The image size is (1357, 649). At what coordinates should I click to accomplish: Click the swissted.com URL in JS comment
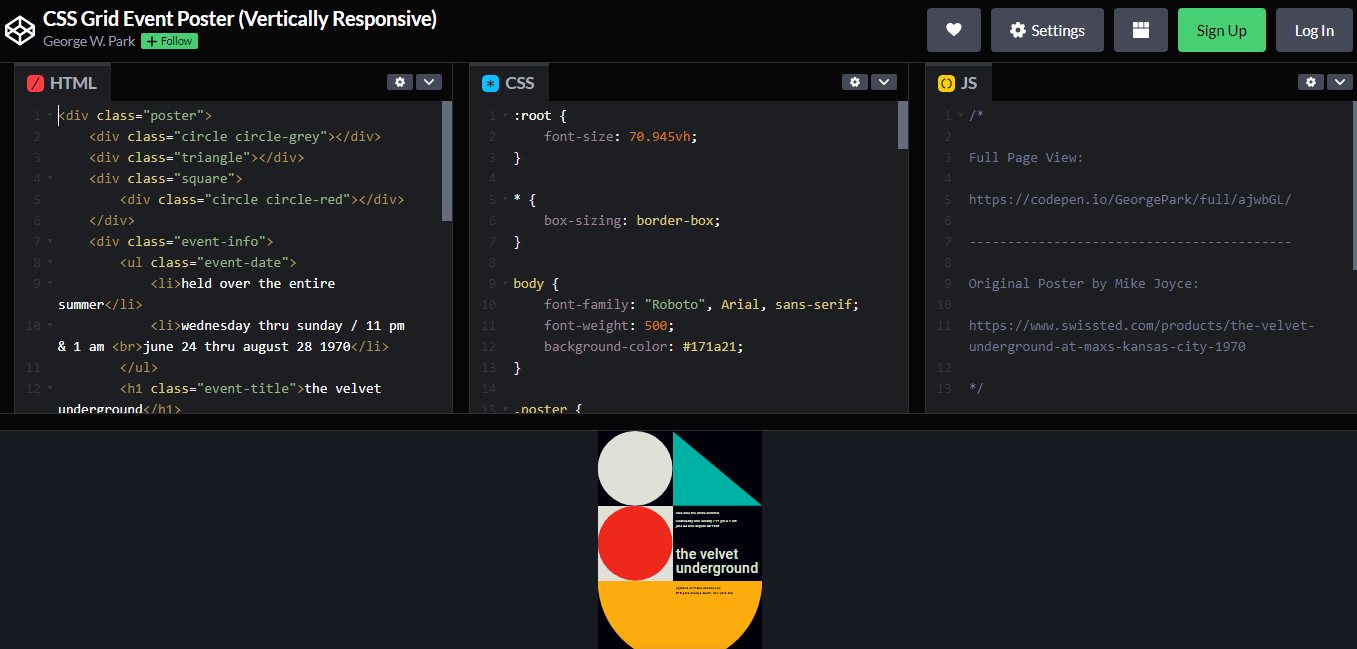[x=1141, y=336]
